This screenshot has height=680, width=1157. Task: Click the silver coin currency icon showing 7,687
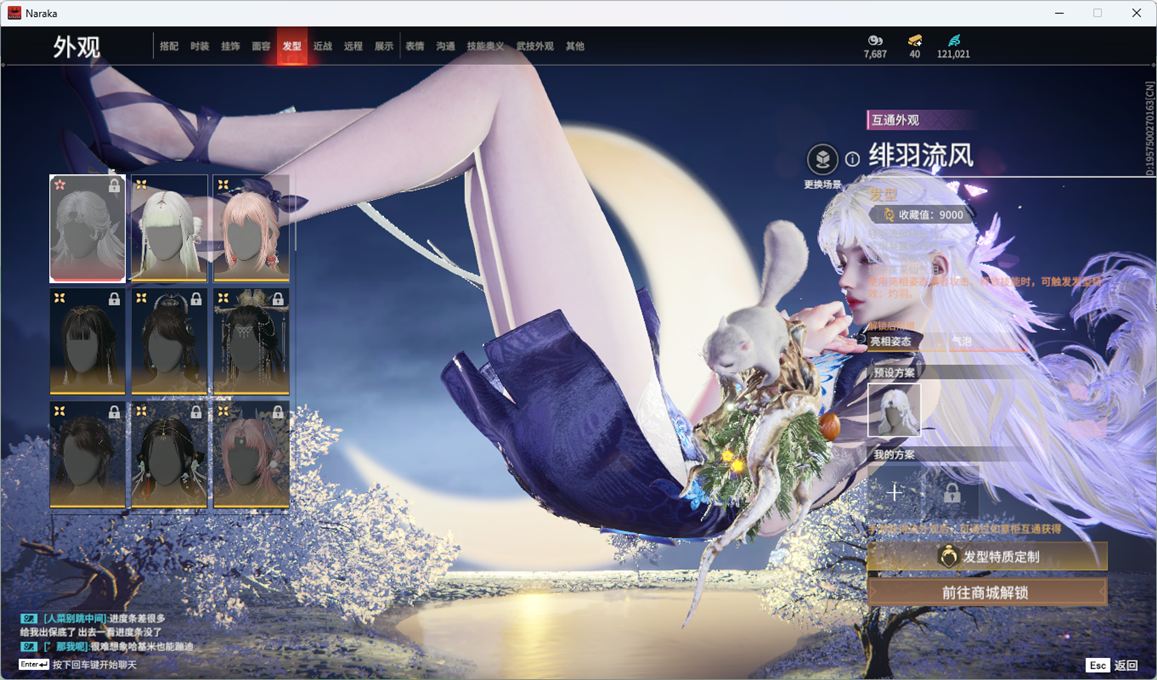(x=875, y=40)
